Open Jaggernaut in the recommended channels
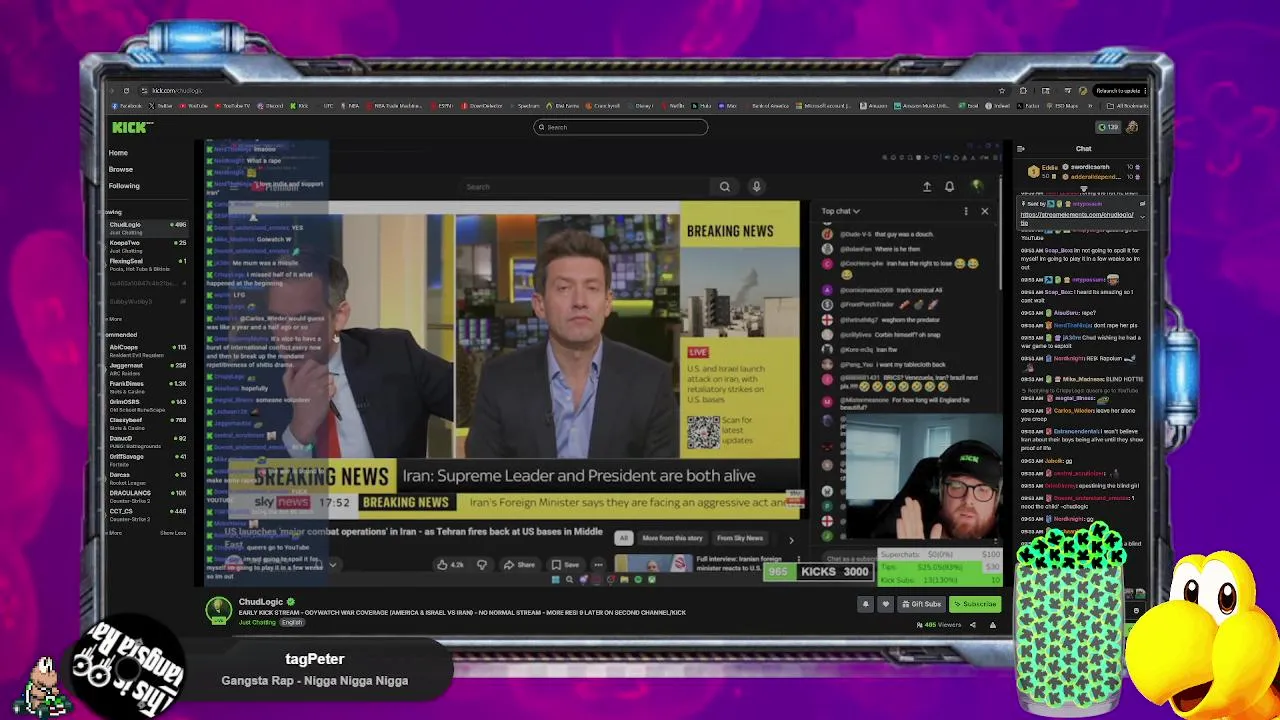The image size is (1280, 720). pos(147,368)
